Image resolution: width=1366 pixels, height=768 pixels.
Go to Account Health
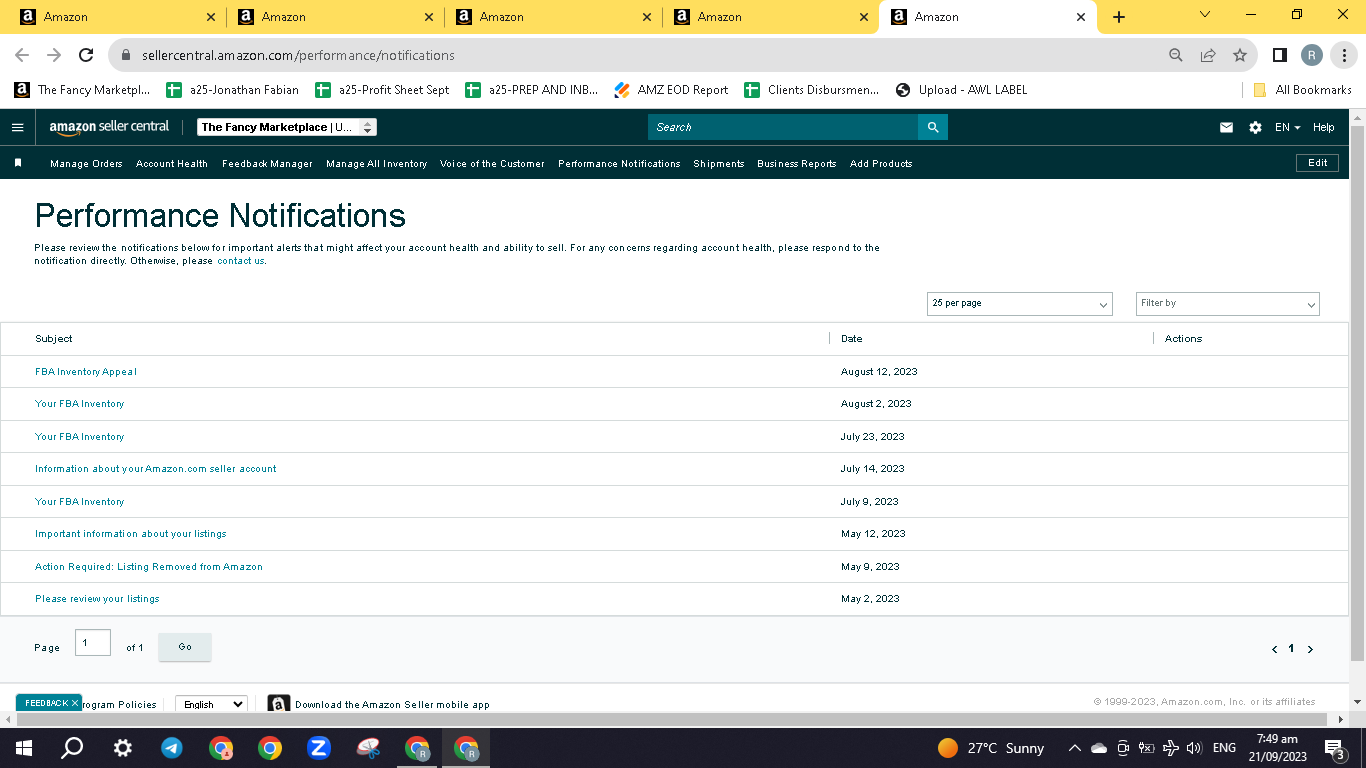(172, 163)
